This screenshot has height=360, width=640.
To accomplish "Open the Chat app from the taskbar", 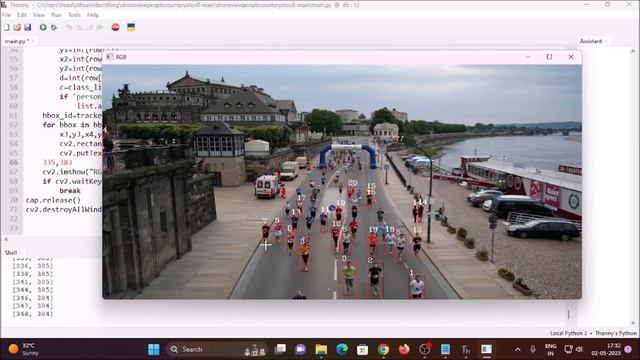I will point(300,349).
